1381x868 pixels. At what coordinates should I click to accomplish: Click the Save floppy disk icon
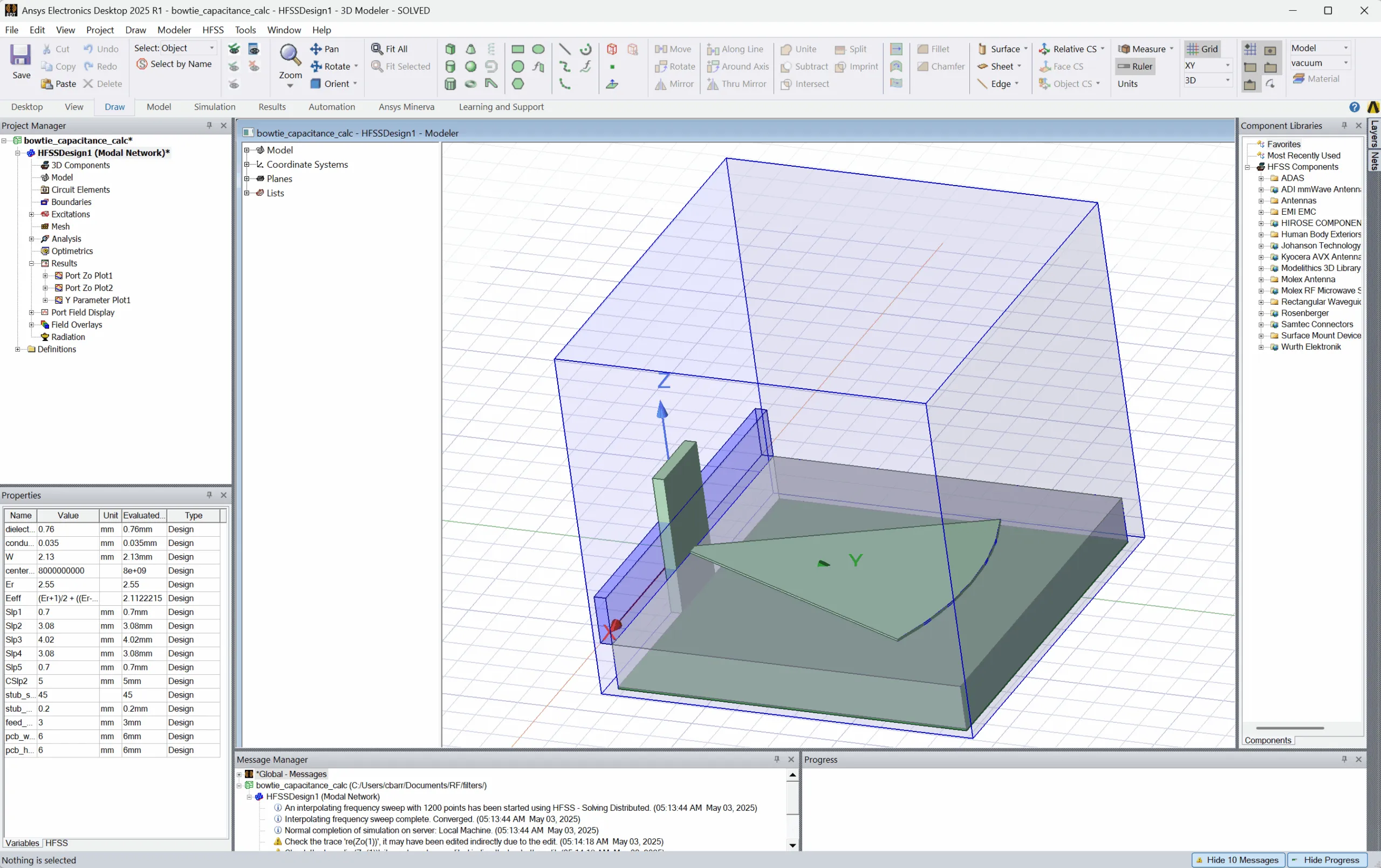click(x=20, y=55)
